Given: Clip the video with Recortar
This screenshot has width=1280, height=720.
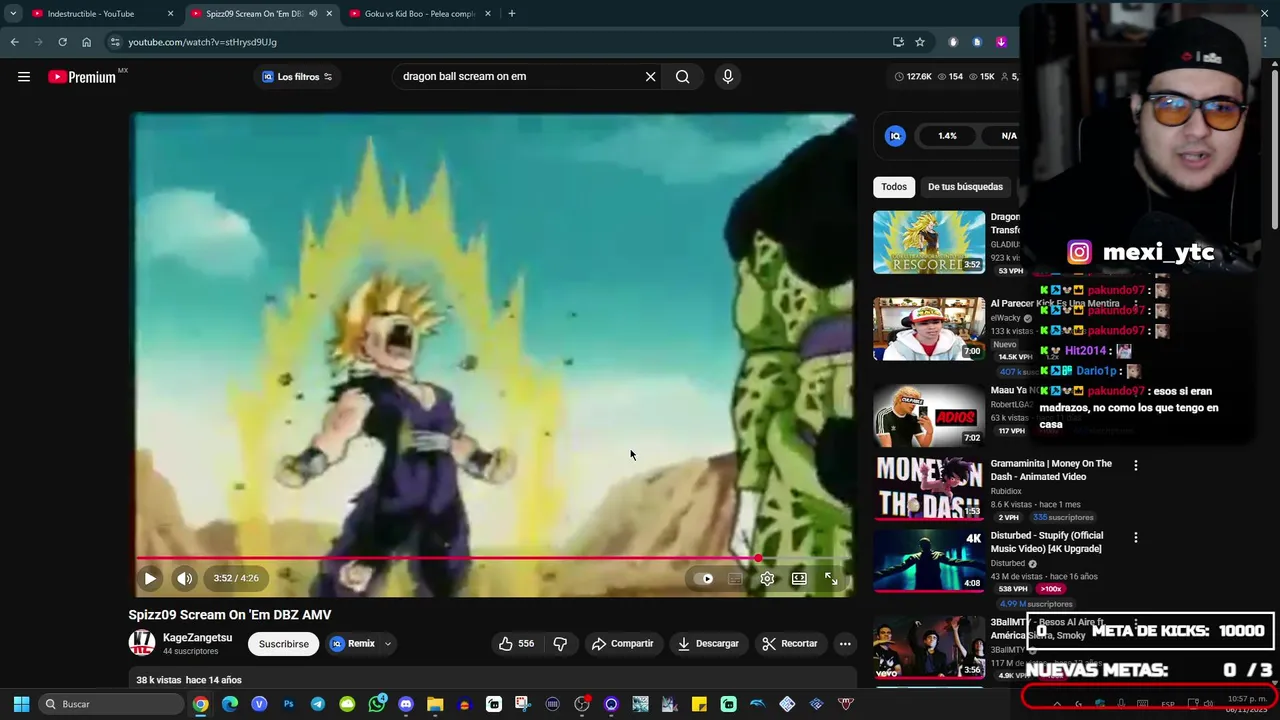Looking at the screenshot, I should click(x=789, y=644).
